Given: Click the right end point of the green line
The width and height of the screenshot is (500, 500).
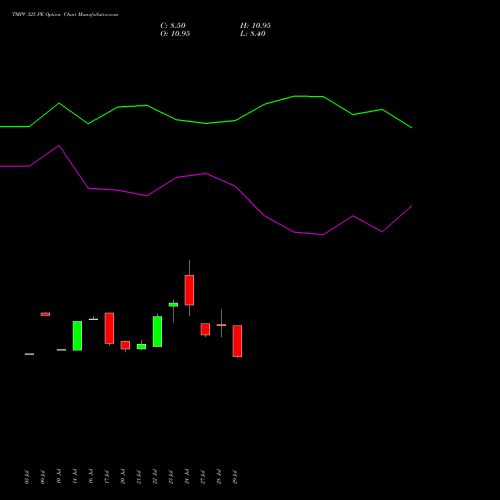Looking at the screenshot, I should click(412, 127).
